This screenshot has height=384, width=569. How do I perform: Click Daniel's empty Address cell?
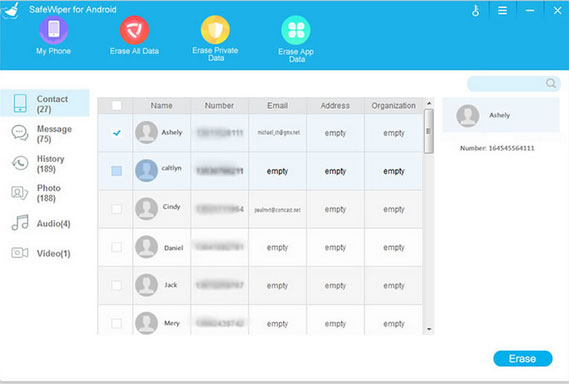click(335, 247)
